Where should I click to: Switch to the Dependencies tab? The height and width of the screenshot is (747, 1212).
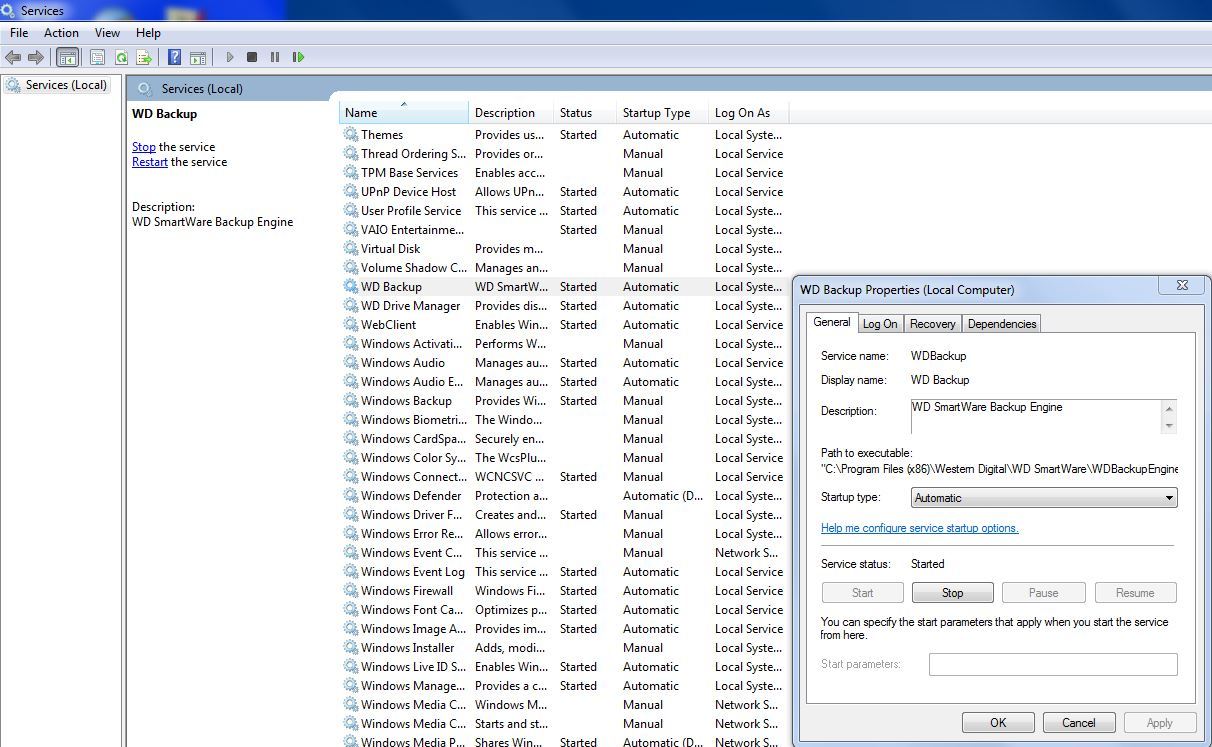[x=1001, y=323]
